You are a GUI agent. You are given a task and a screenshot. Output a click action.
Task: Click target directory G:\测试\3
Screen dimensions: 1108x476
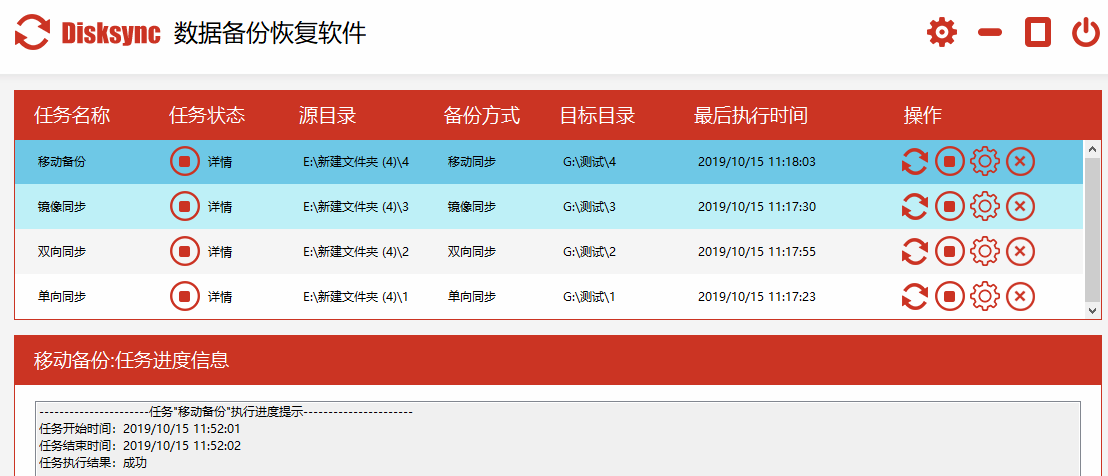(589, 207)
